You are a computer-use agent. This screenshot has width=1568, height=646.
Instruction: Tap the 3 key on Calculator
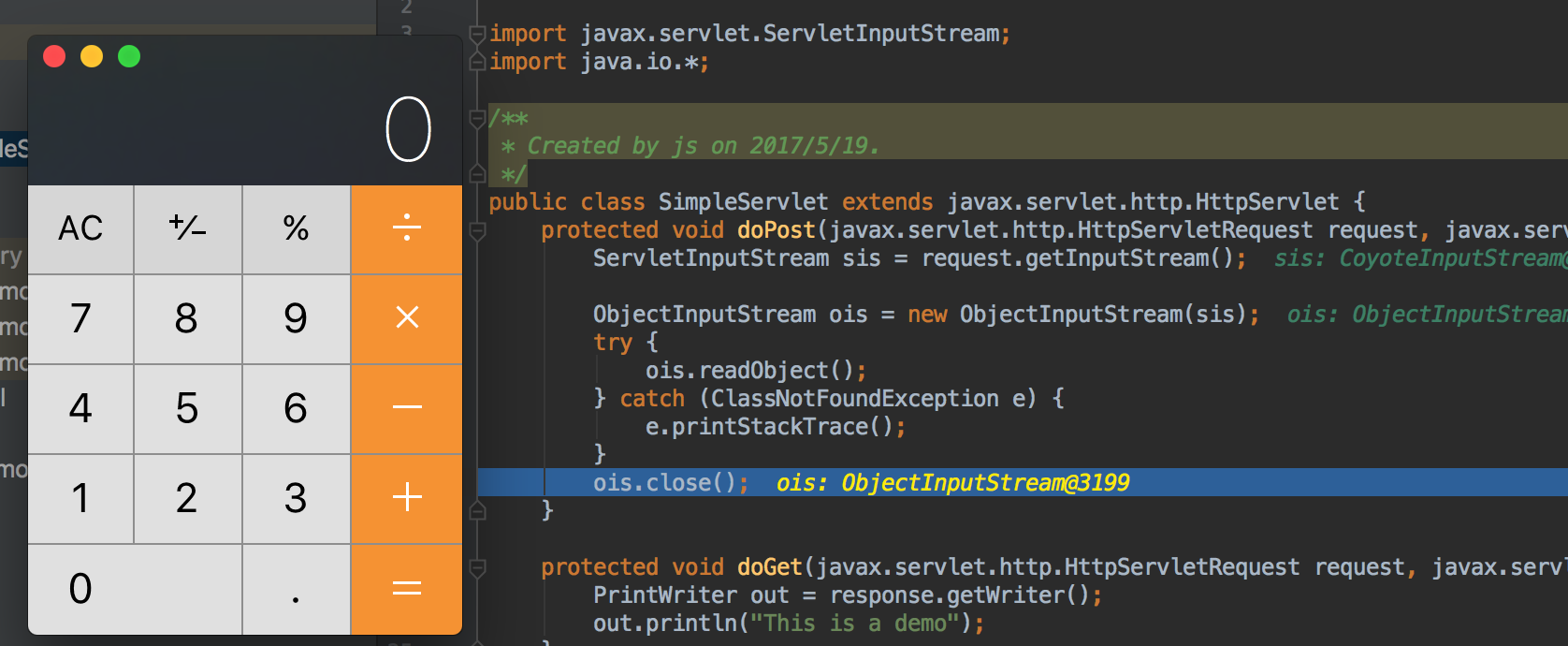(x=297, y=498)
